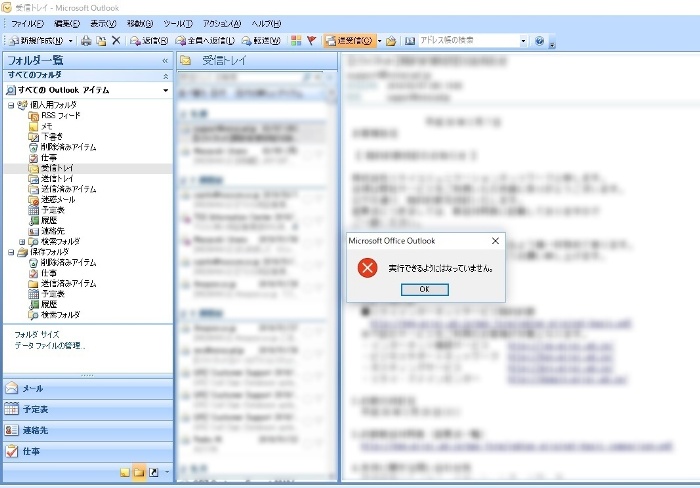Screen dimensions: 700x488
Task: Select the 下書き folder
Action: (x=52, y=137)
